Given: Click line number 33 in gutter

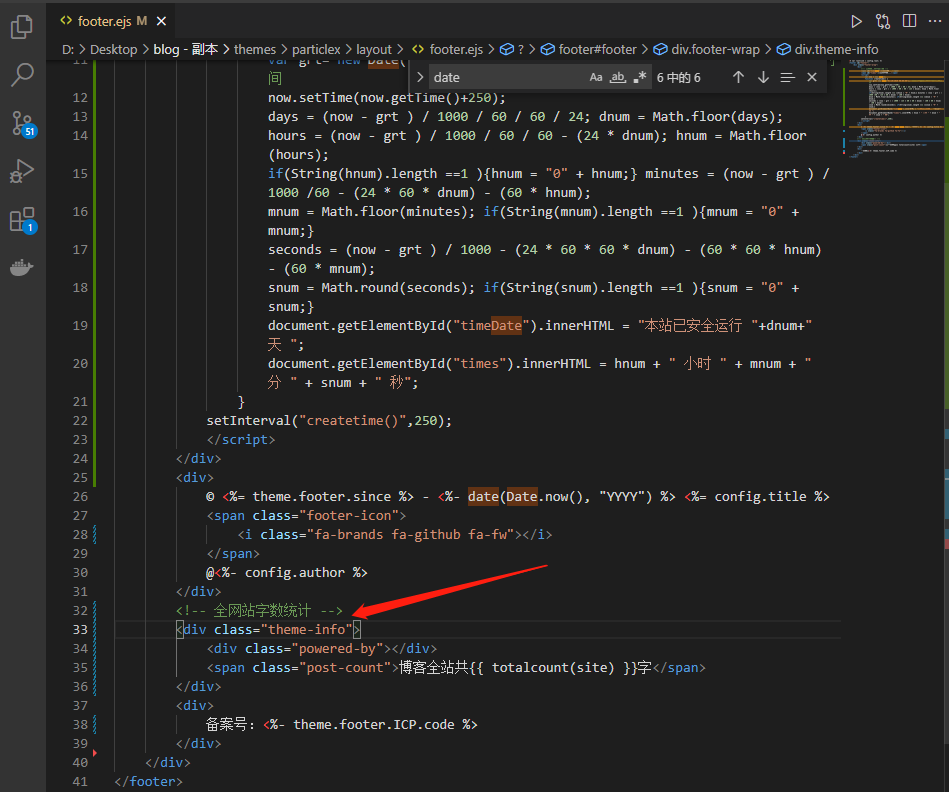Looking at the screenshot, I should 80,629.
